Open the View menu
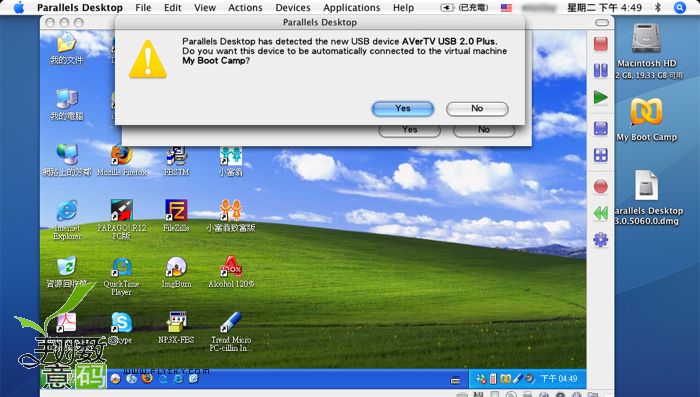This screenshot has width=700, height=397. pos(205,8)
